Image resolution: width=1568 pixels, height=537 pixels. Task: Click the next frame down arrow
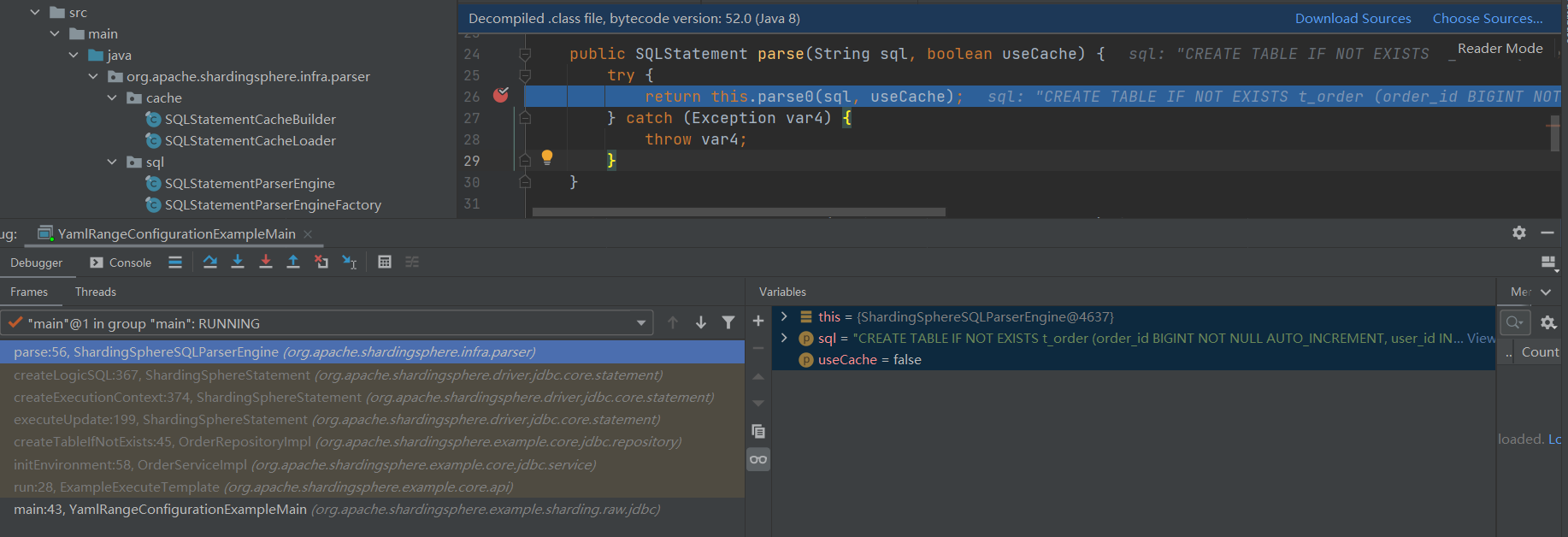click(701, 322)
